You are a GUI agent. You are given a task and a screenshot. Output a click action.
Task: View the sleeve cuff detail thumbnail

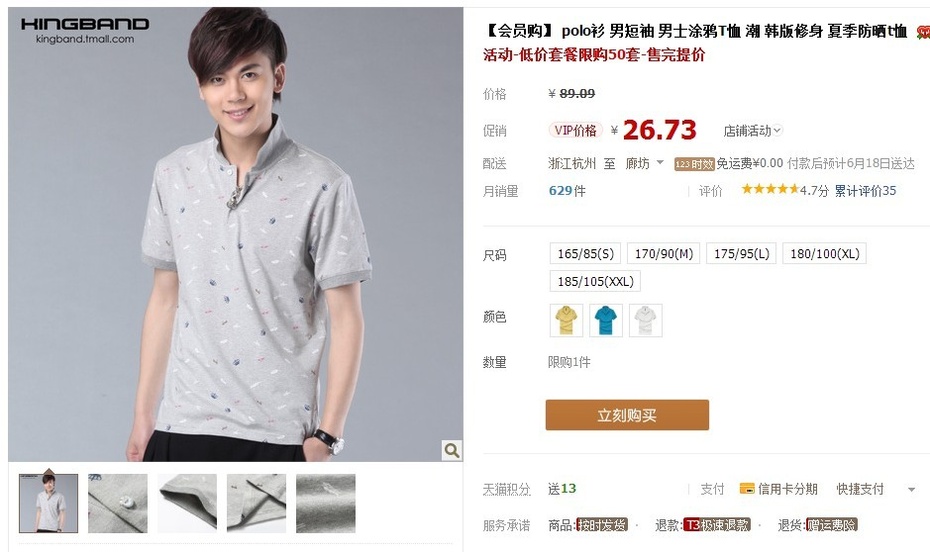187,503
